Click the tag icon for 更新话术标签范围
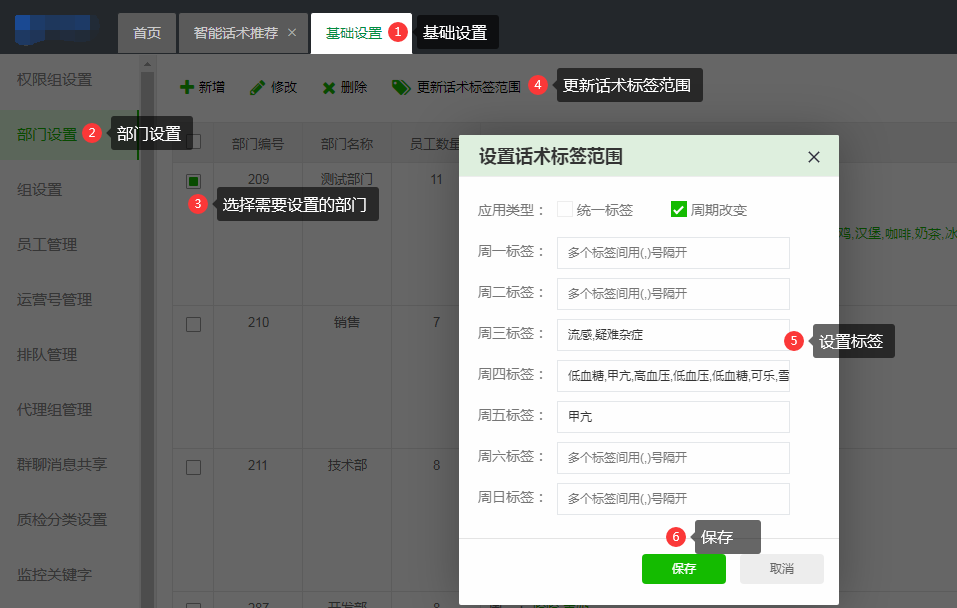Image resolution: width=957 pixels, height=608 pixels. 401,88
